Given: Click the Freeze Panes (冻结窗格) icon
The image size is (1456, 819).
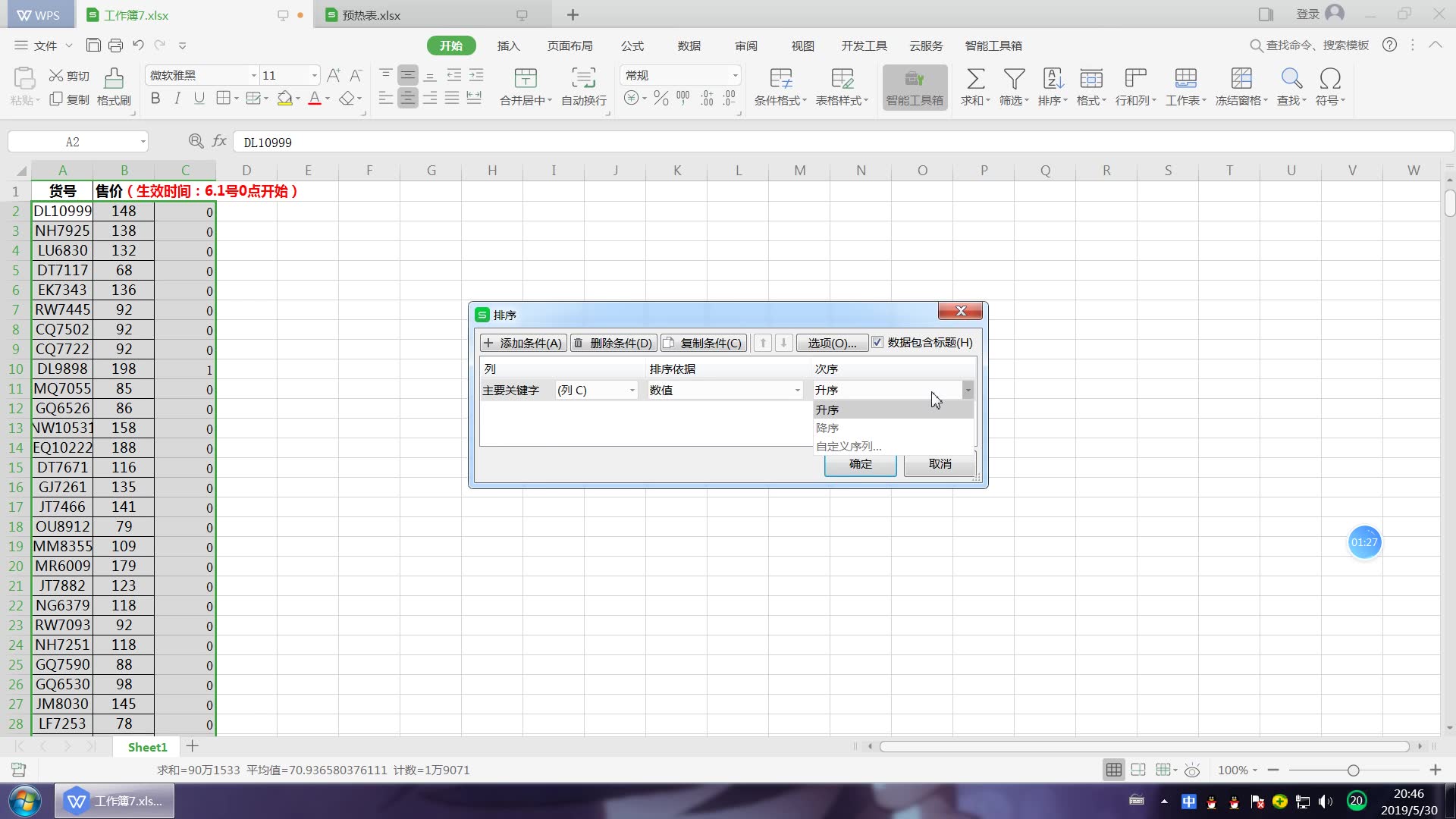Looking at the screenshot, I should point(1241,79).
